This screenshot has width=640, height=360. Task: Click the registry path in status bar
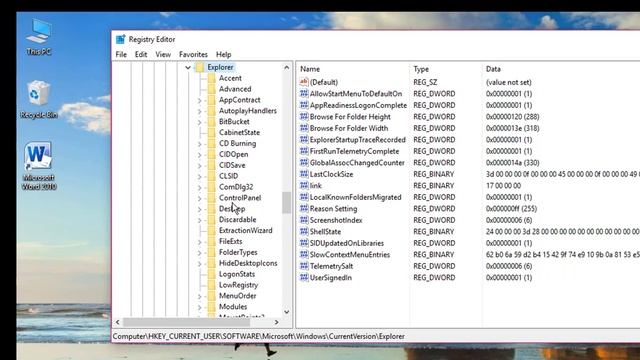(258, 336)
